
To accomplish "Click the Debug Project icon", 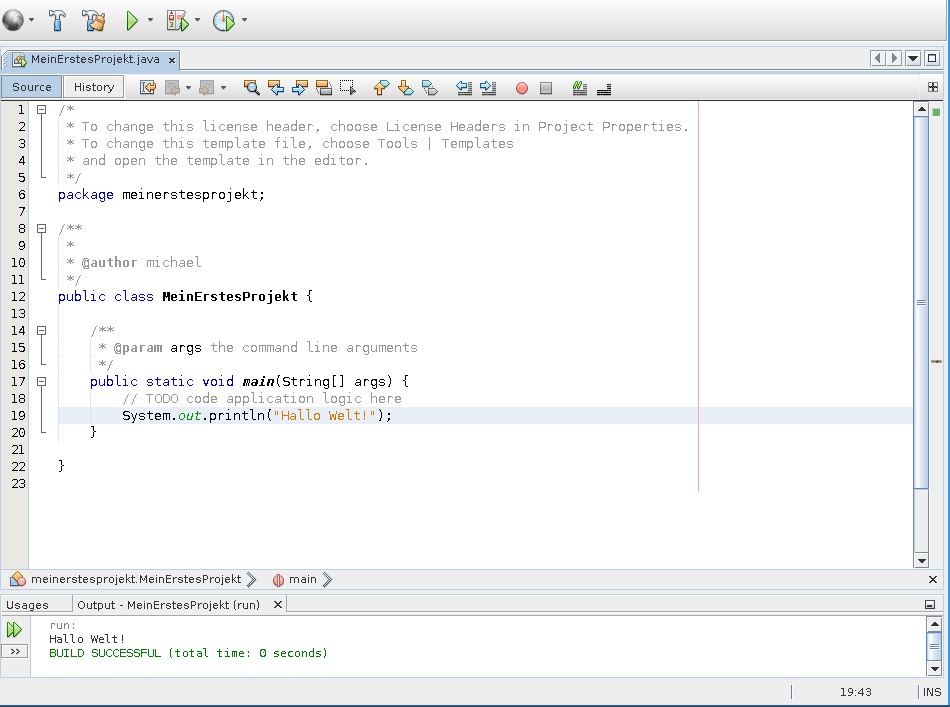I will (x=177, y=19).
